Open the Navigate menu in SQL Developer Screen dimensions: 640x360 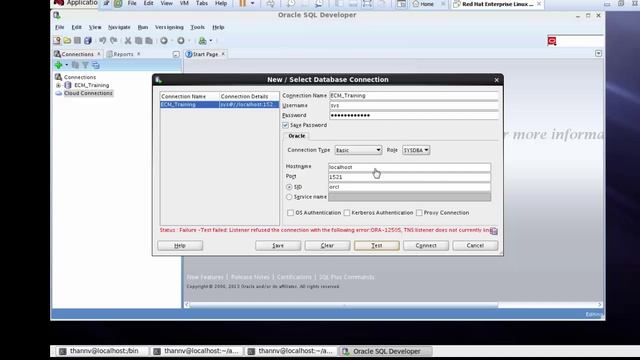tap(119, 27)
